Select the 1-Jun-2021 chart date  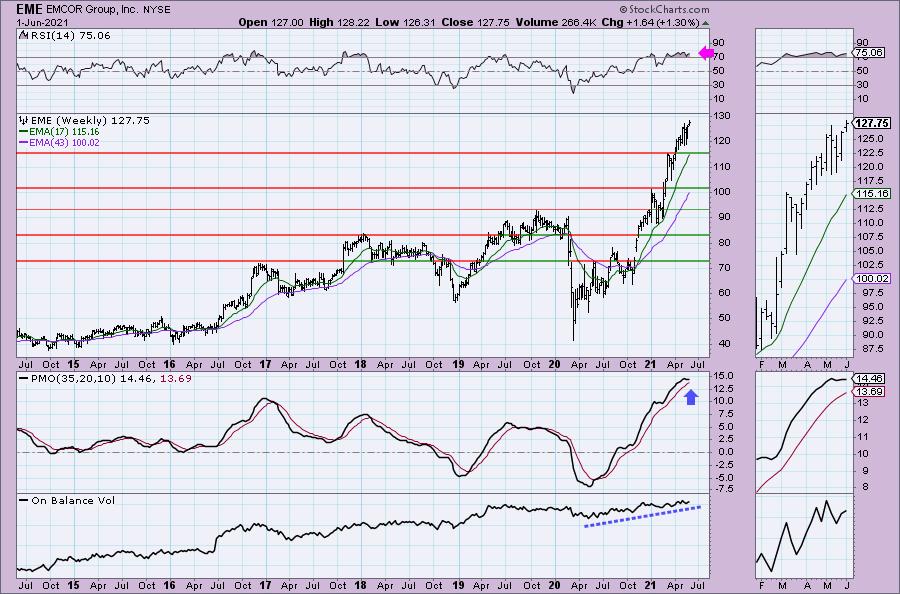click(x=42, y=23)
